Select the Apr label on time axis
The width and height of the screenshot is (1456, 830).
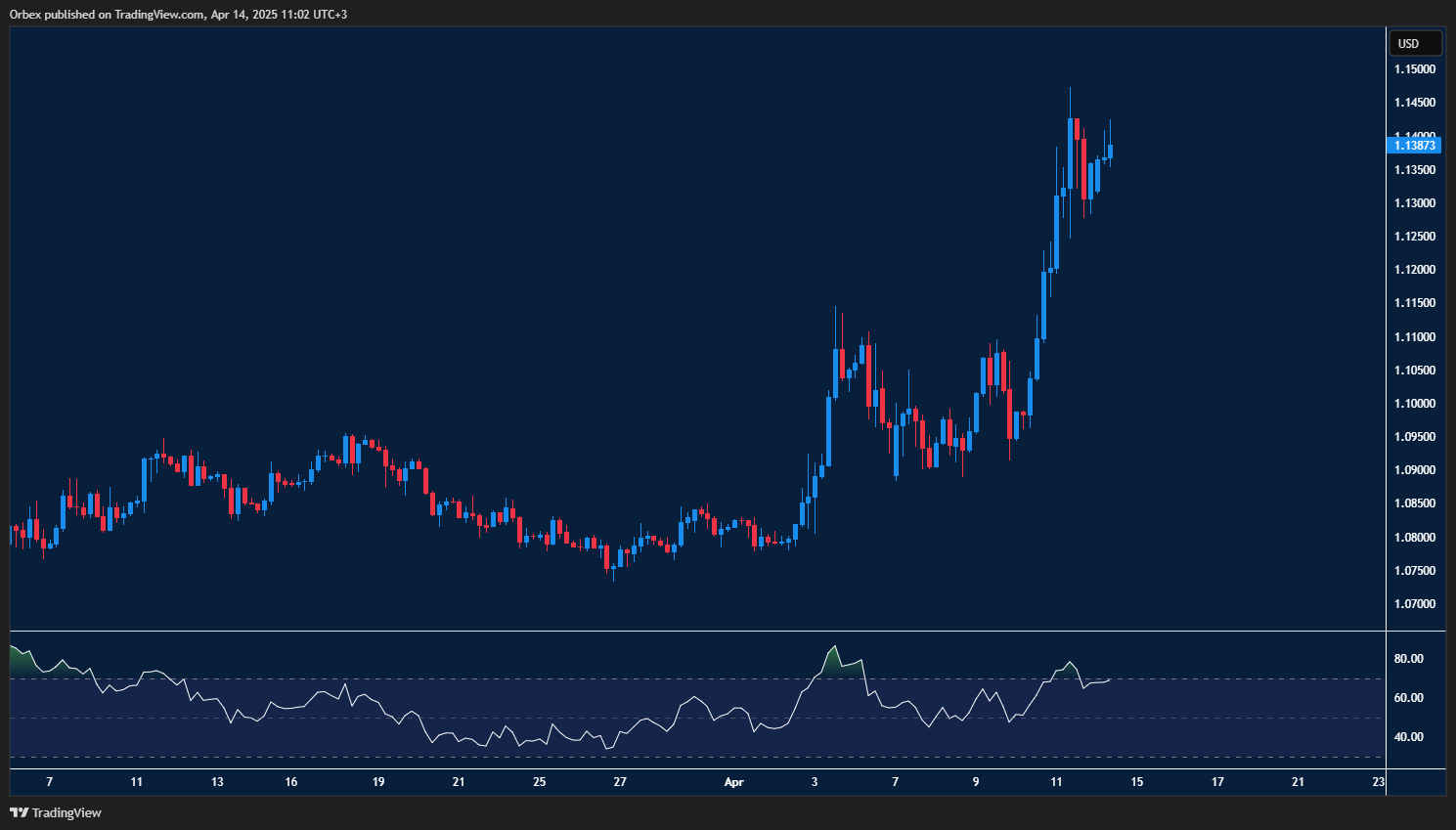point(733,782)
